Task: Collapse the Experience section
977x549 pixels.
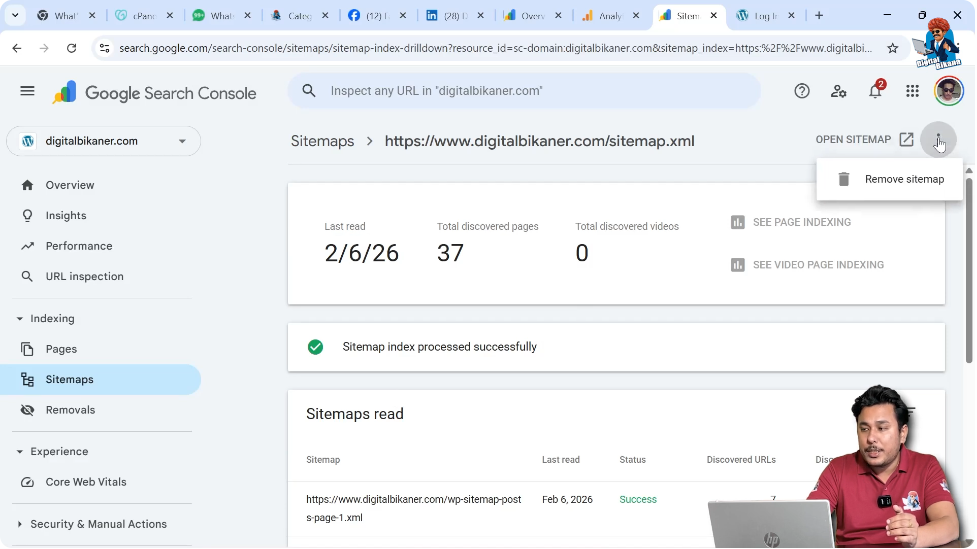Action: click(x=20, y=452)
